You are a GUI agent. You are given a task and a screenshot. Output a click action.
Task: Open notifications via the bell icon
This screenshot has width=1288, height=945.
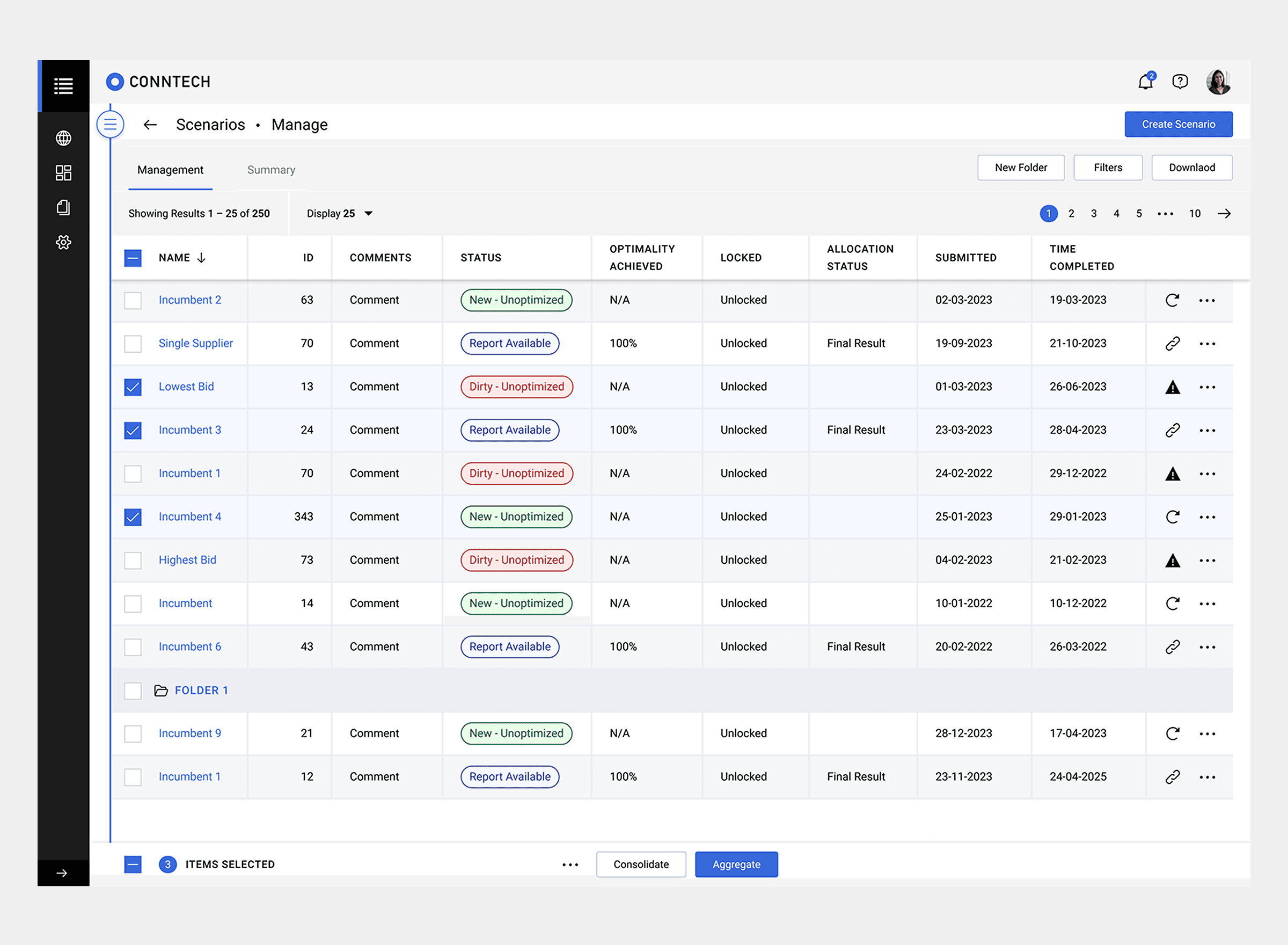coord(1145,82)
